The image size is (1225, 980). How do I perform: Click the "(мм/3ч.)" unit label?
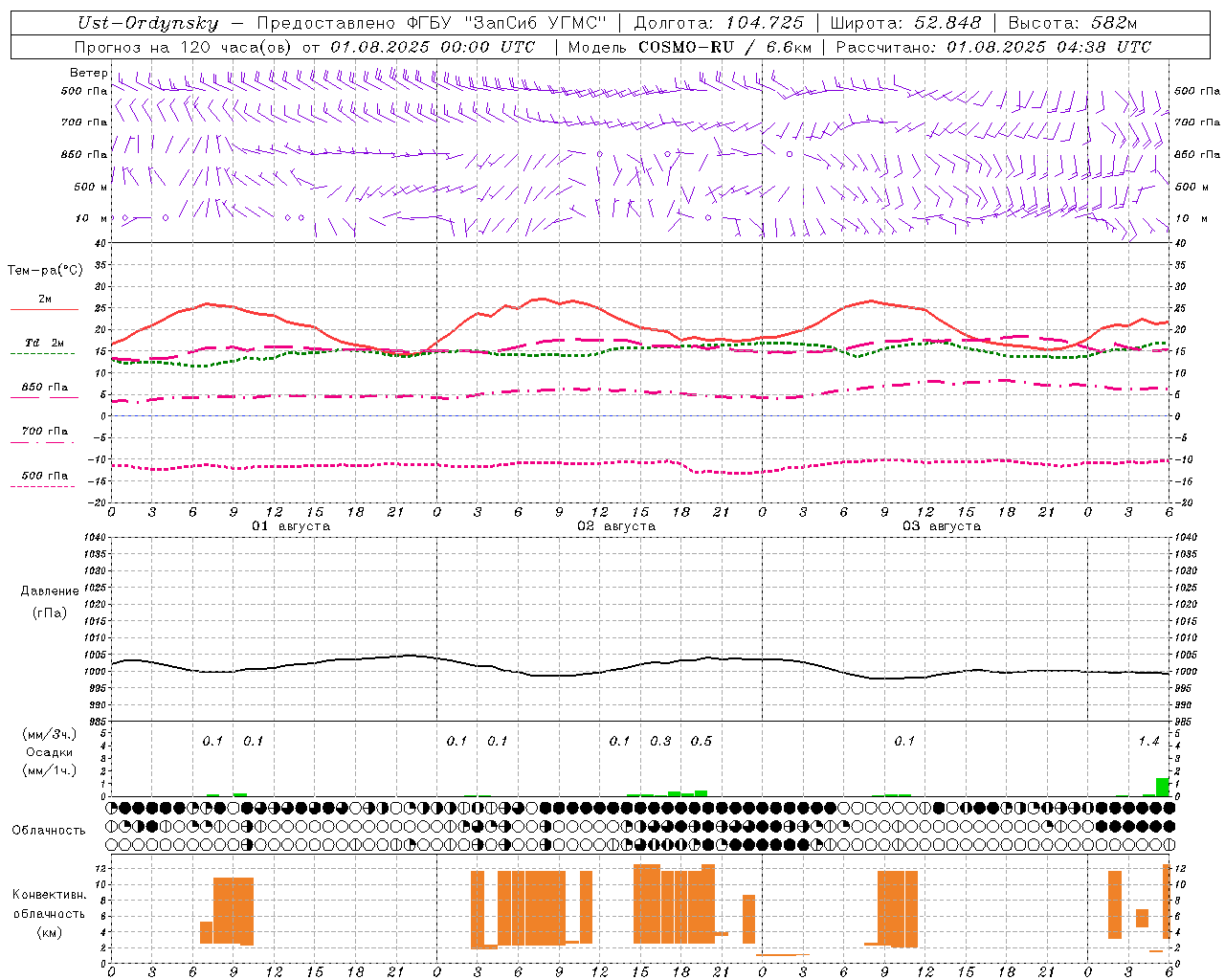click(50, 734)
